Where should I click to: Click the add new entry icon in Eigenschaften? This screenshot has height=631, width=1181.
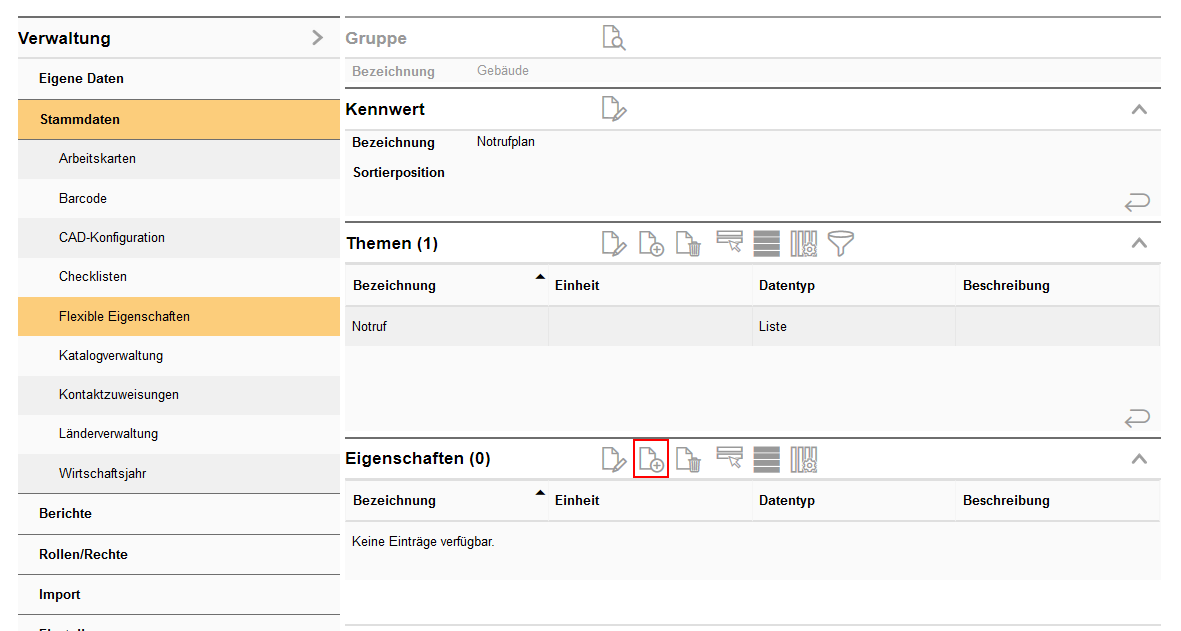point(651,460)
